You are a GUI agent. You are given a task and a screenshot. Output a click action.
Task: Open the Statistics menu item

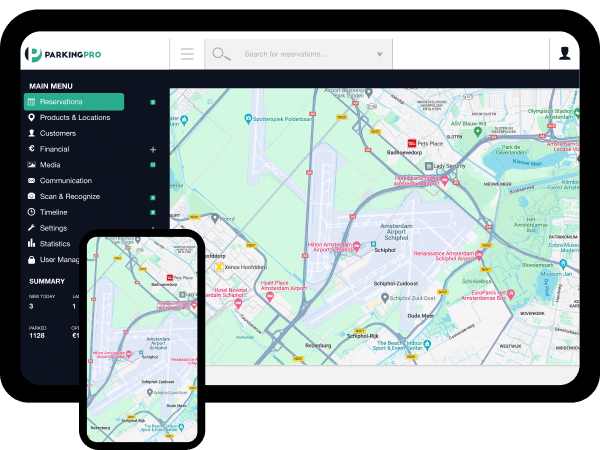(55, 244)
